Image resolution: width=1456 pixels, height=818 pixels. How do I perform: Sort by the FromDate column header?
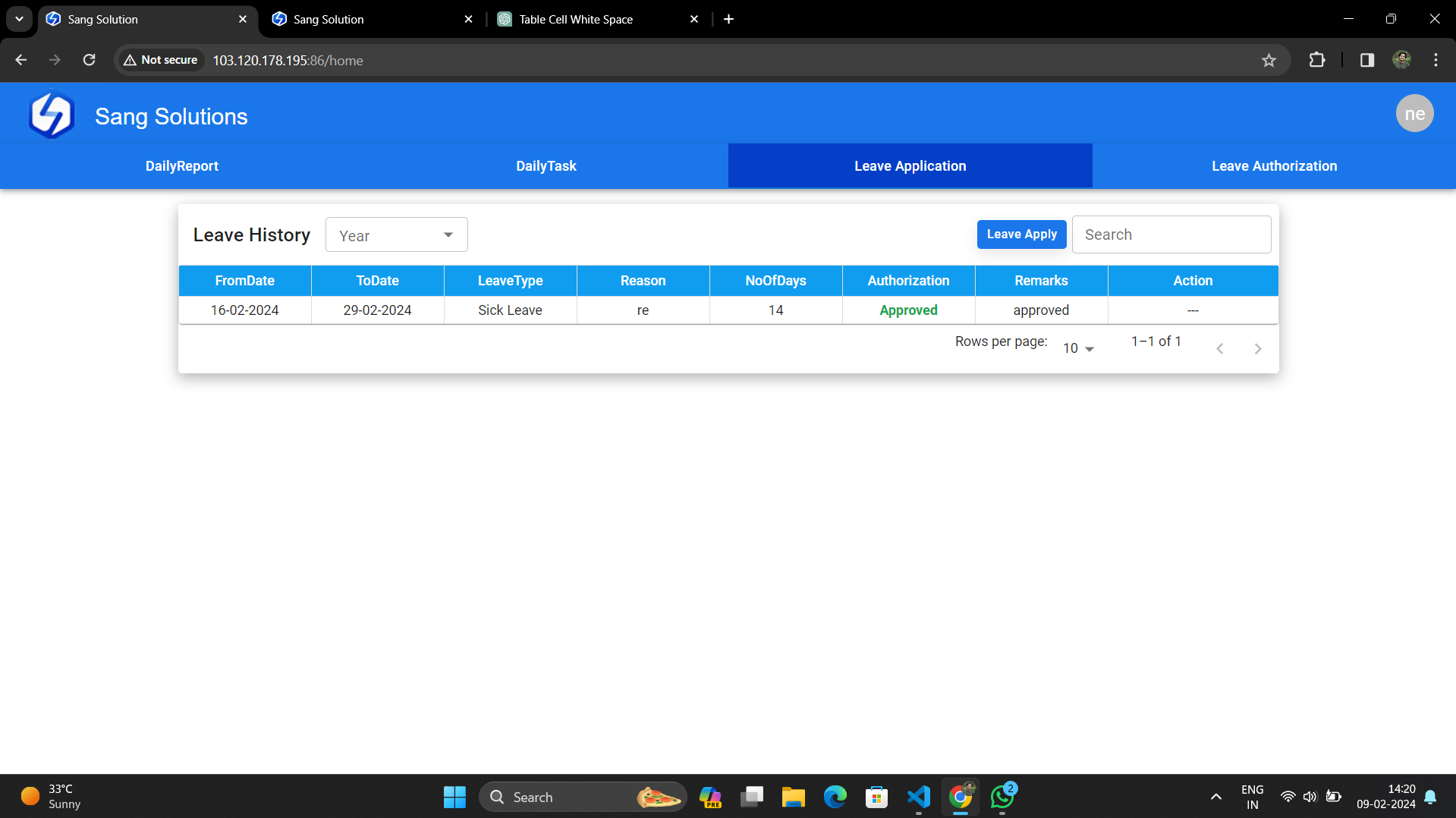coord(244,281)
